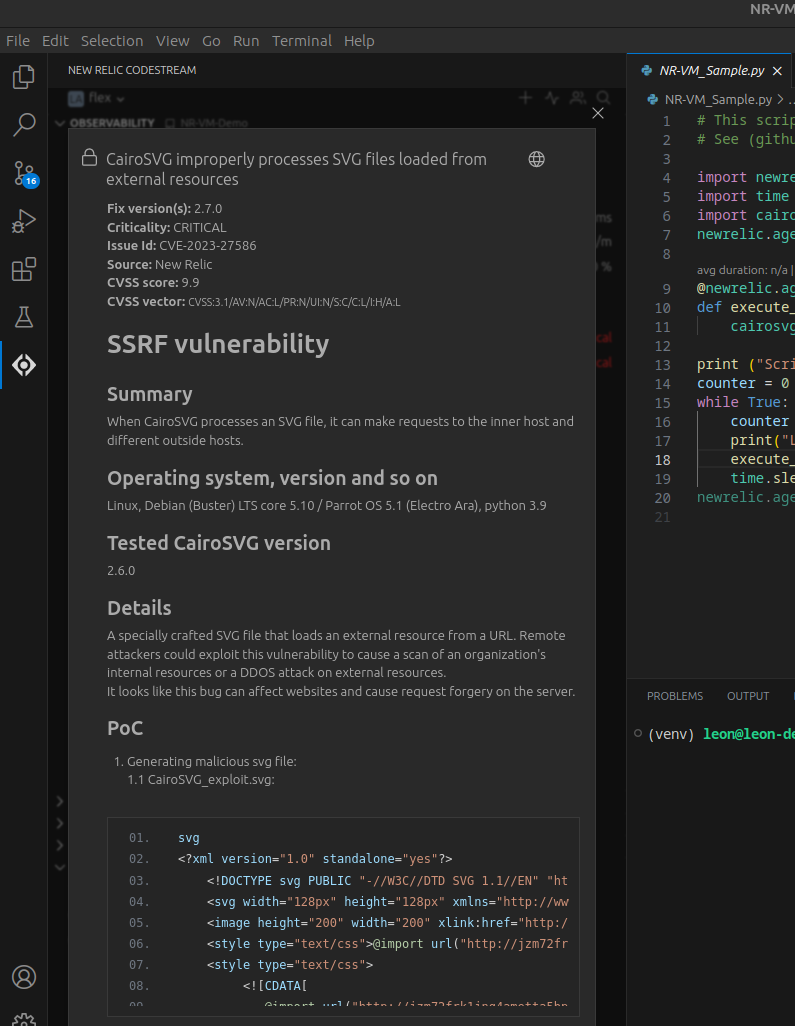The image size is (795, 1026).
Task: Click line number 10 in editor gutter
Action: 662,308
